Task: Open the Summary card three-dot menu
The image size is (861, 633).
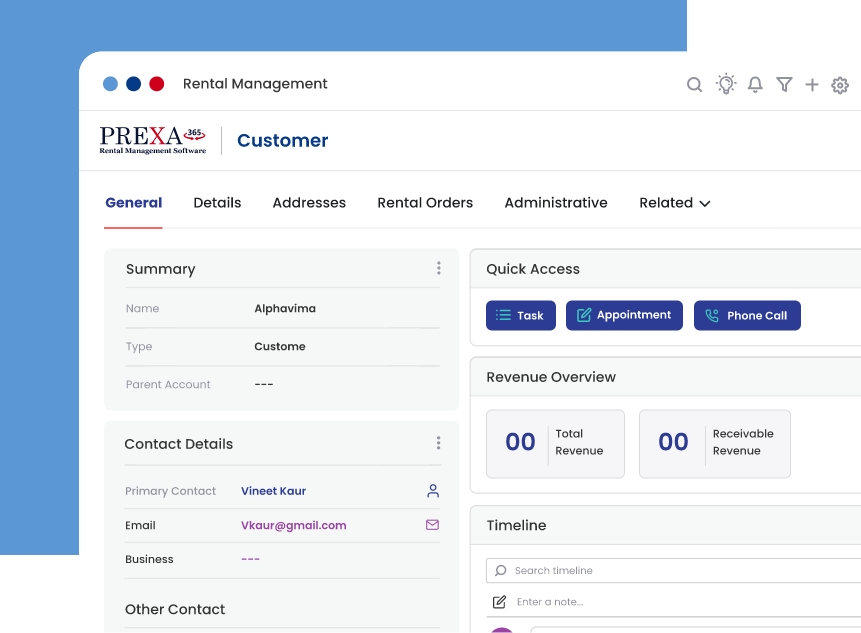Action: pos(438,268)
